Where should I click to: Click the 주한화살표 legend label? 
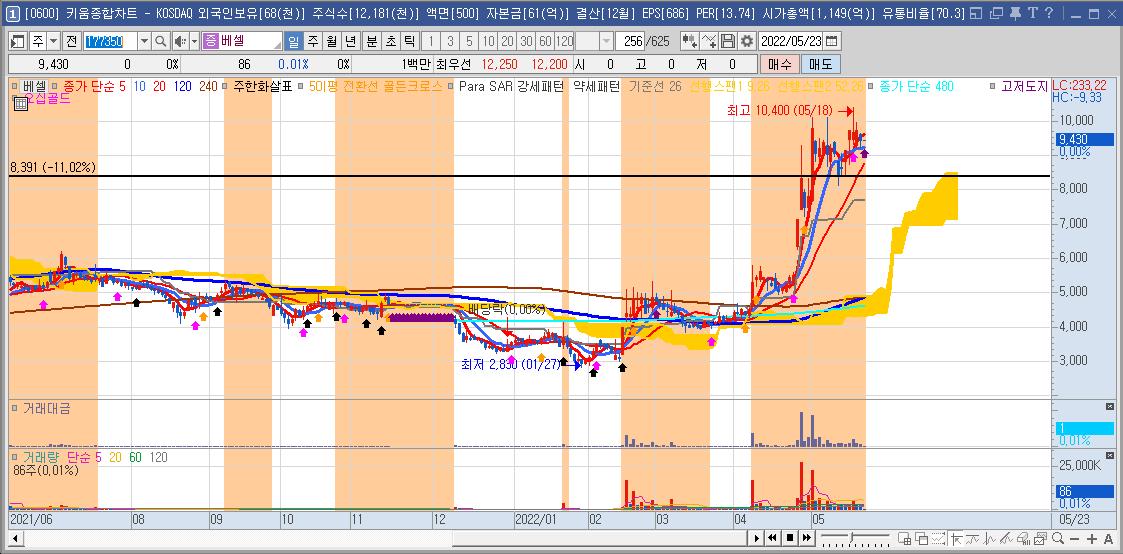264,87
